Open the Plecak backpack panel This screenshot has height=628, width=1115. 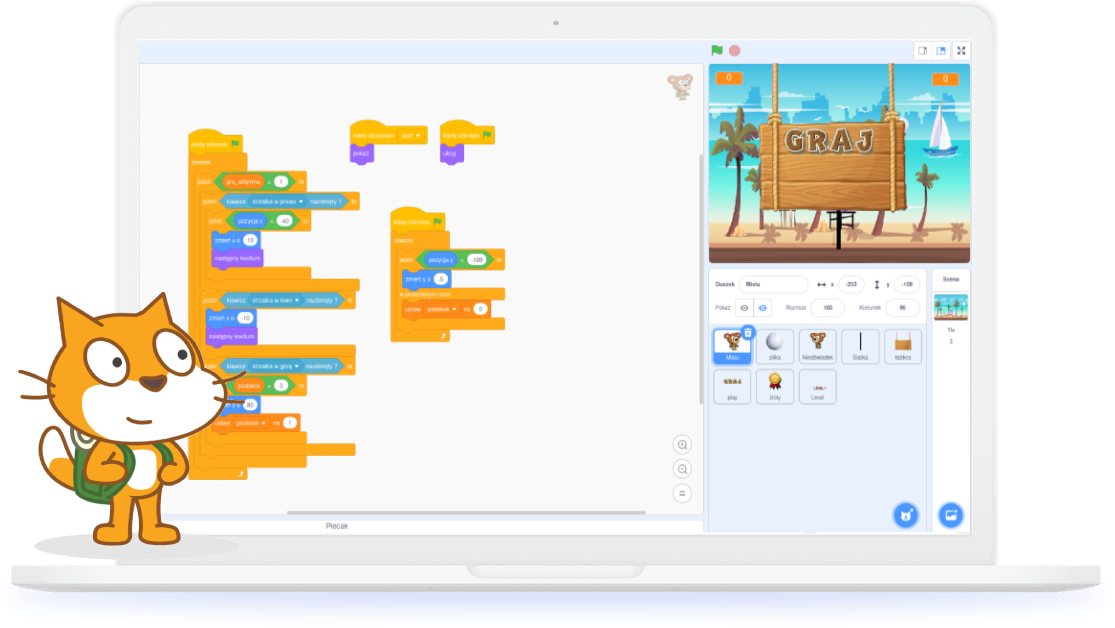tap(337, 526)
